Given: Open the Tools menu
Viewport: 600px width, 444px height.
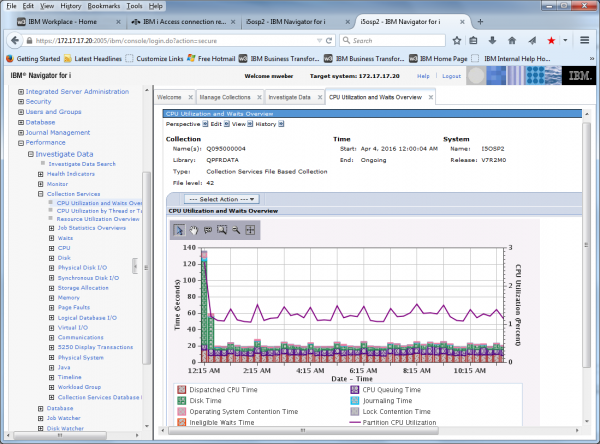Looking at the screenshot, I should [x=134, y=6].
